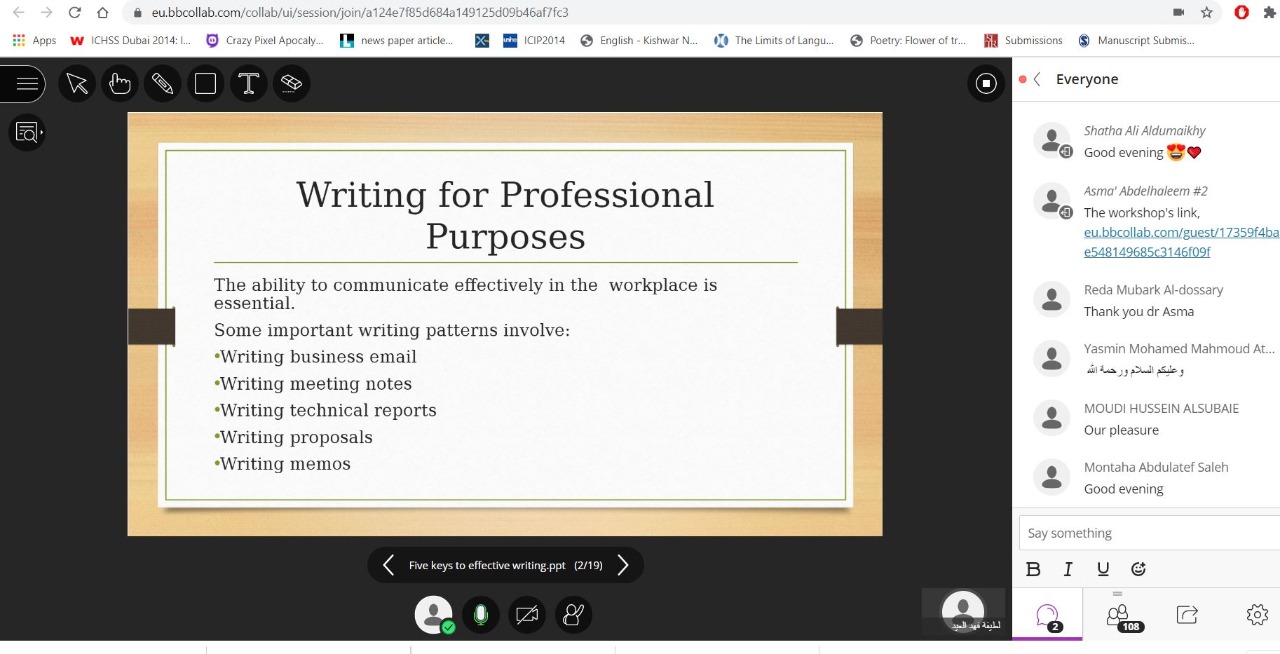Viewport: 1280px width, 654px height.
Task: Stop sharing the presentation
Action: pyautogui.click(x=986, y=84)
